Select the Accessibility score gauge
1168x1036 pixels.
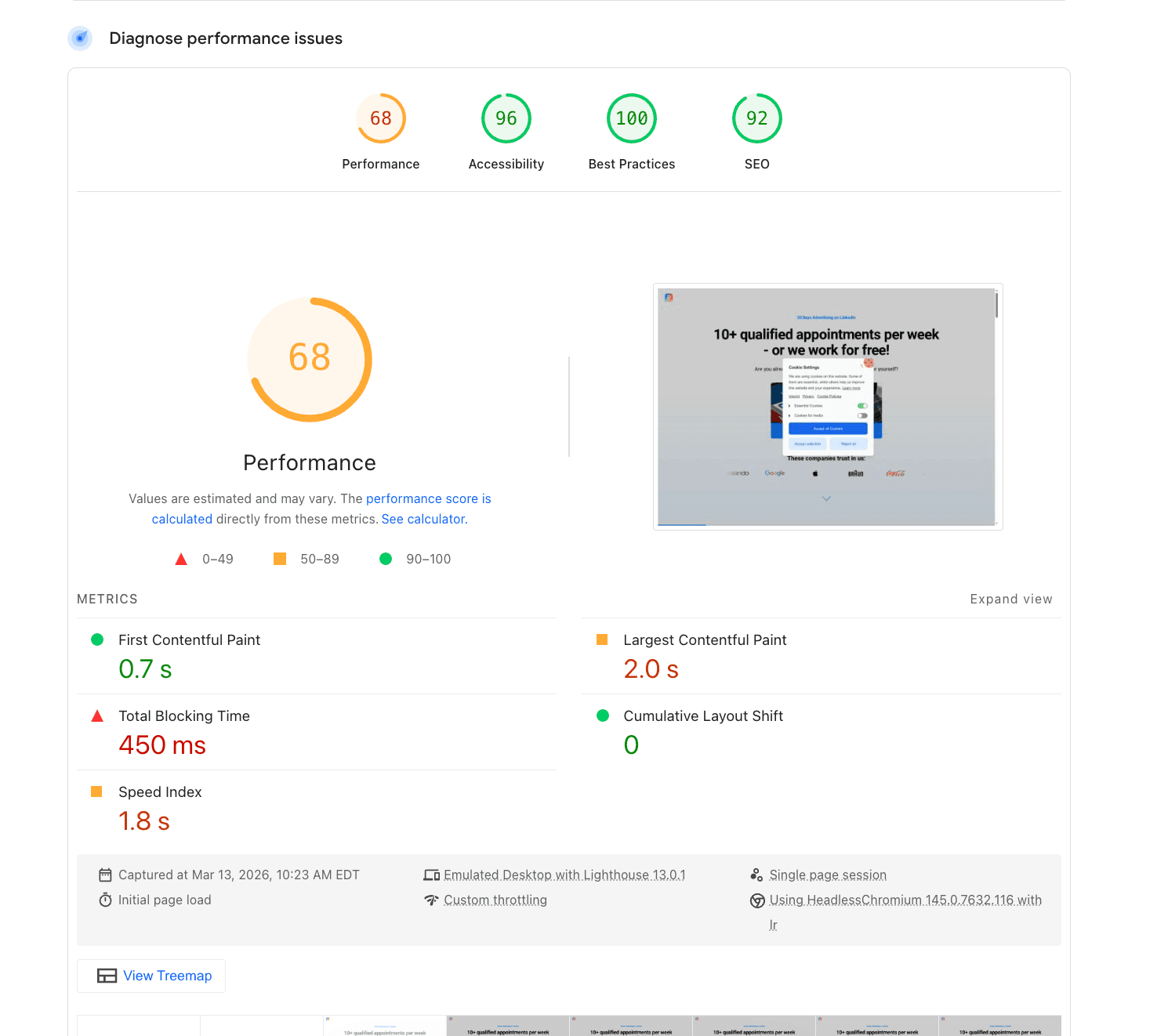(x=506, y=118)
